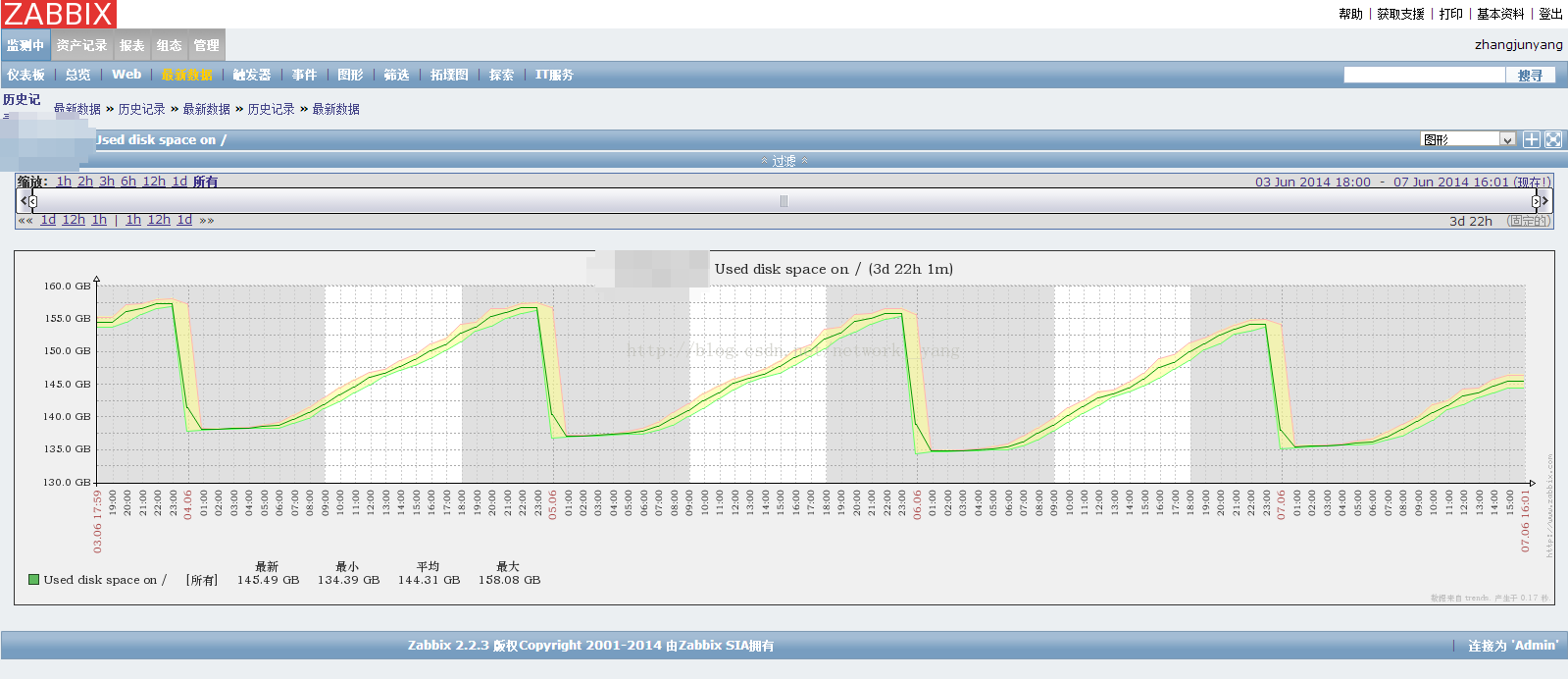Set zoom to 所有 (all)
Screen dimensions: 1568x679
(x=205, y=182)
